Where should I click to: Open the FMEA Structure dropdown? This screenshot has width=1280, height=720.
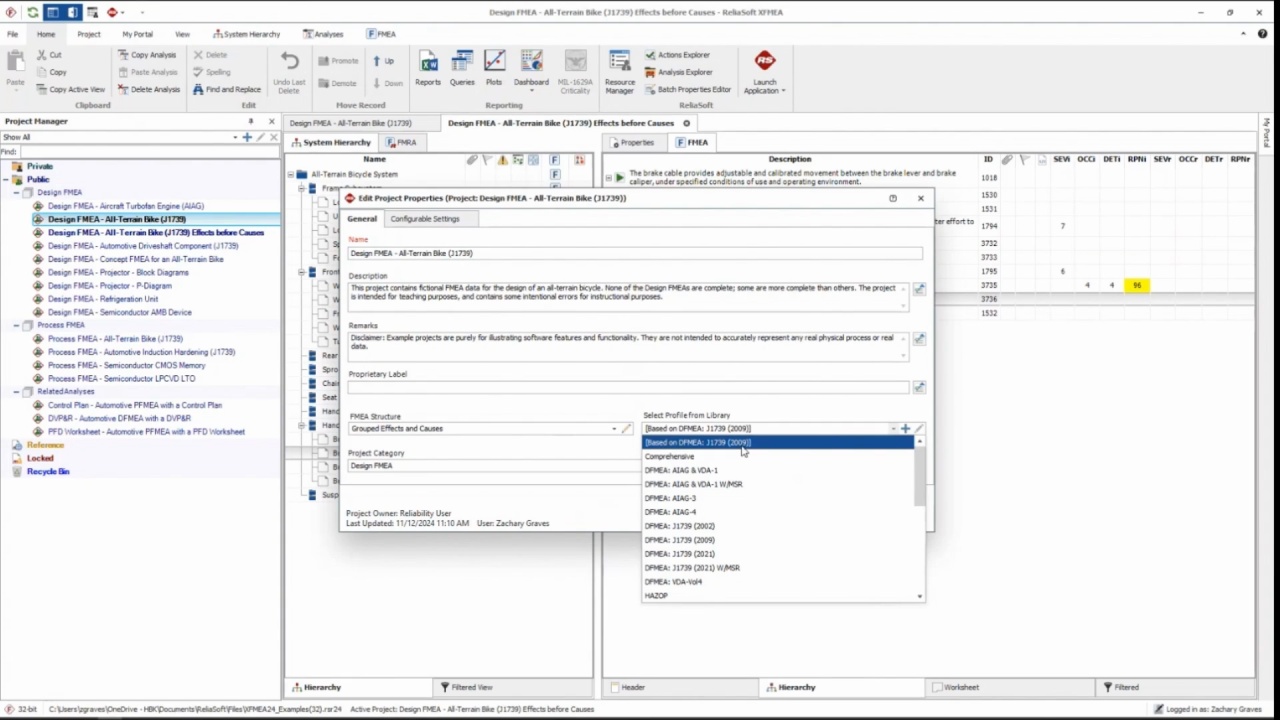(614, 429)
